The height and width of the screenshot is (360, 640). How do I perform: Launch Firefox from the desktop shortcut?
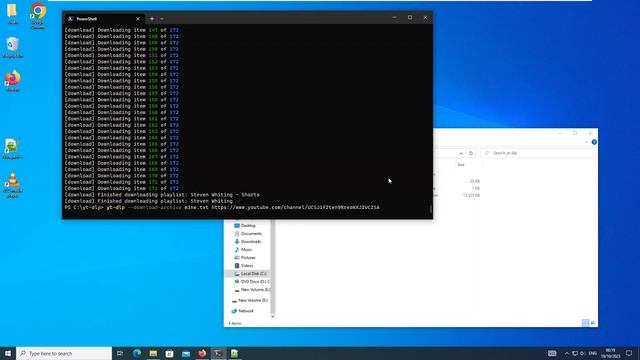[13, 80]
